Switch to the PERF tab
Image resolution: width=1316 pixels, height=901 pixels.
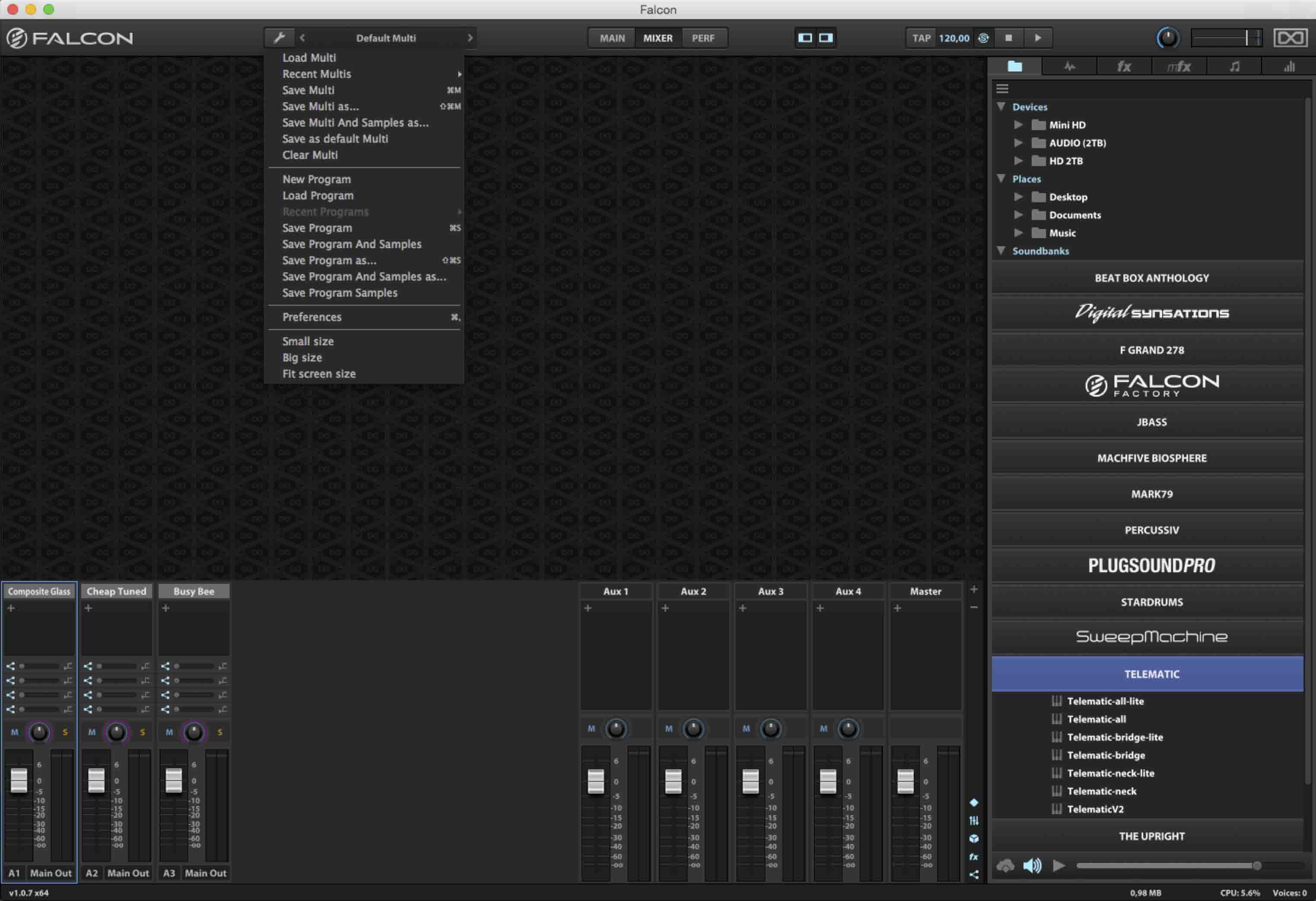(x=704, y=38)
